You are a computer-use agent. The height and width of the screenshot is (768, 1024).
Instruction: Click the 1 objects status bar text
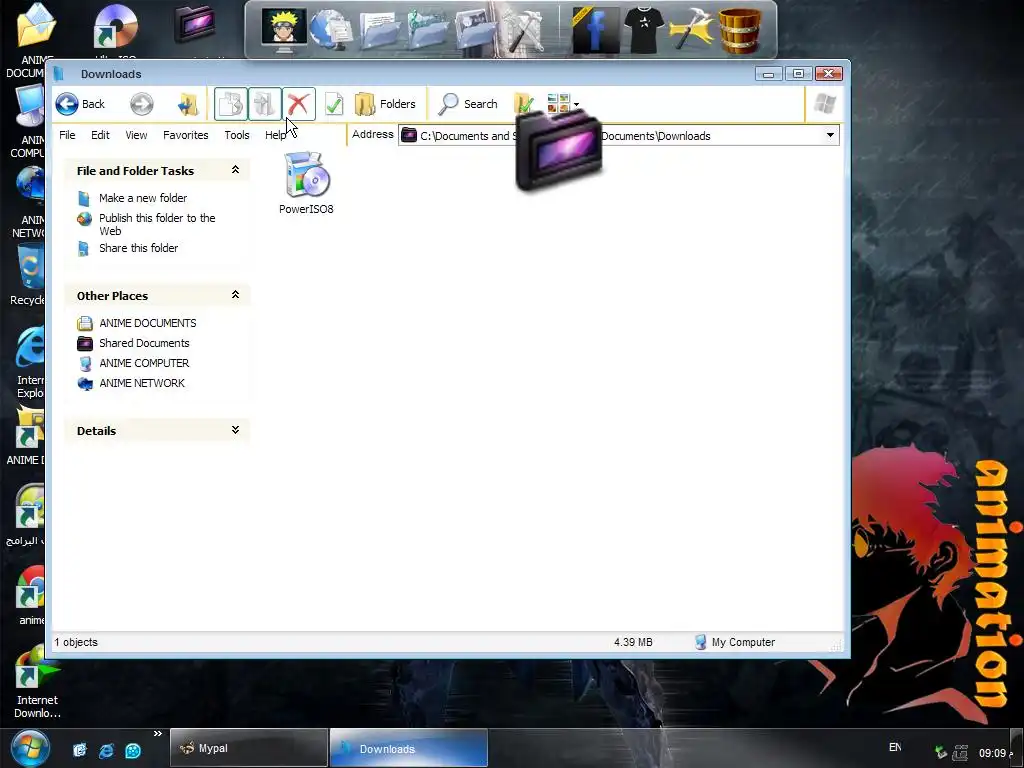point(76,642)
